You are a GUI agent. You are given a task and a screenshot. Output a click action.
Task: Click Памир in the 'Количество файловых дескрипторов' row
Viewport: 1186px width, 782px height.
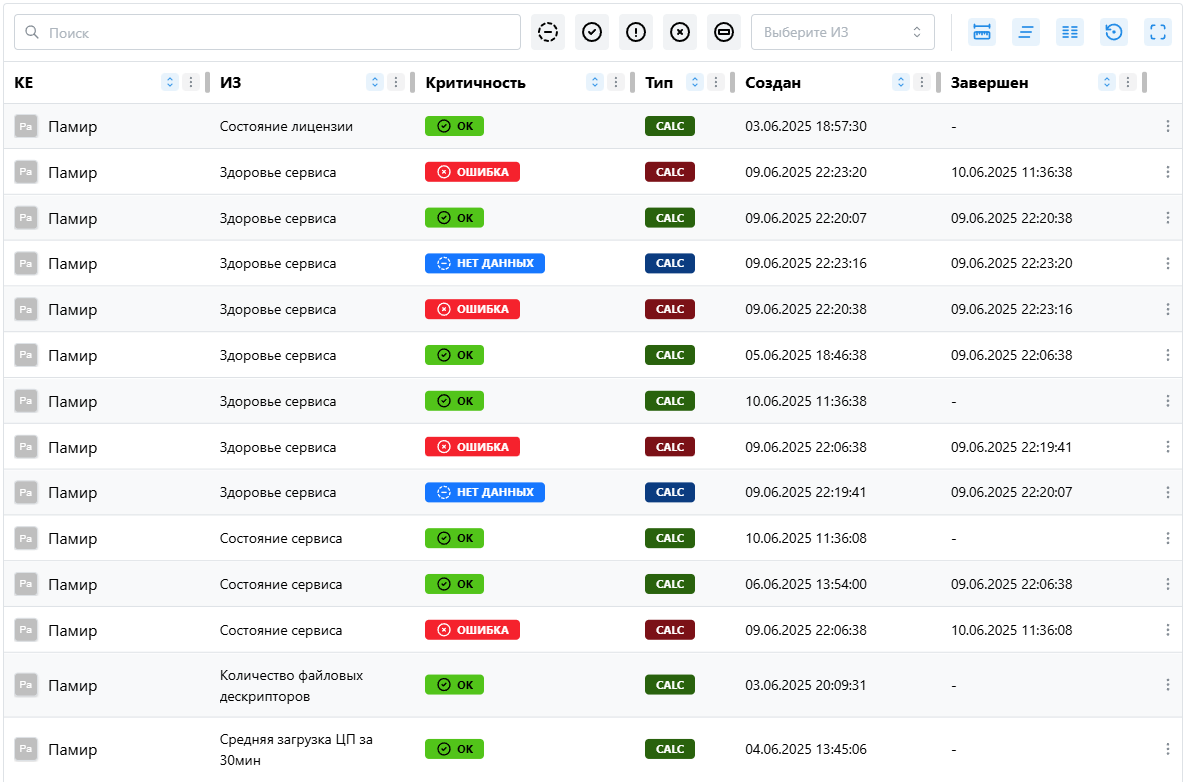click(73, 685)
